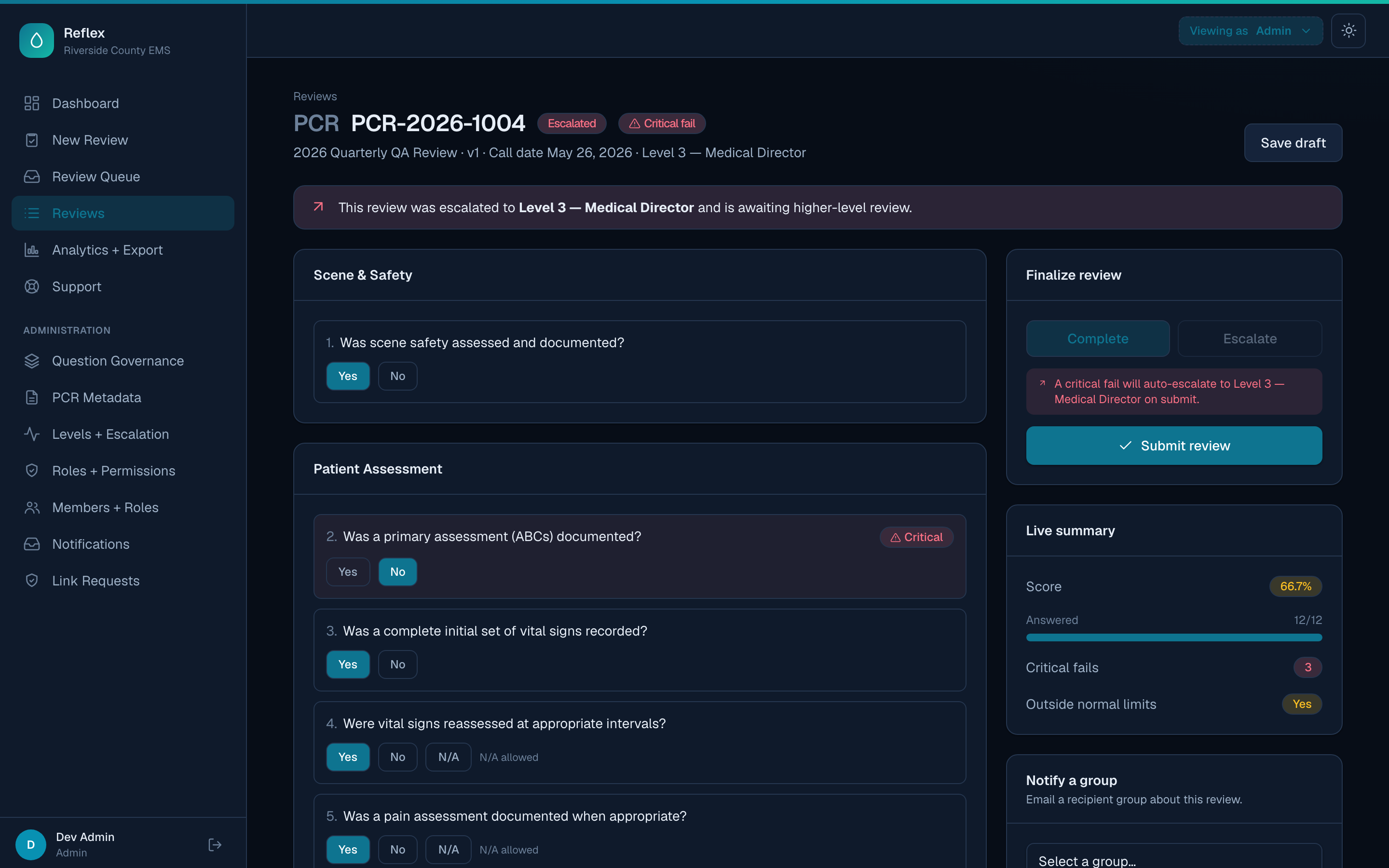Click the Reviews list icon
Image resolution: width=1389 pixels, height=868 pixels.
pos(31,214)
